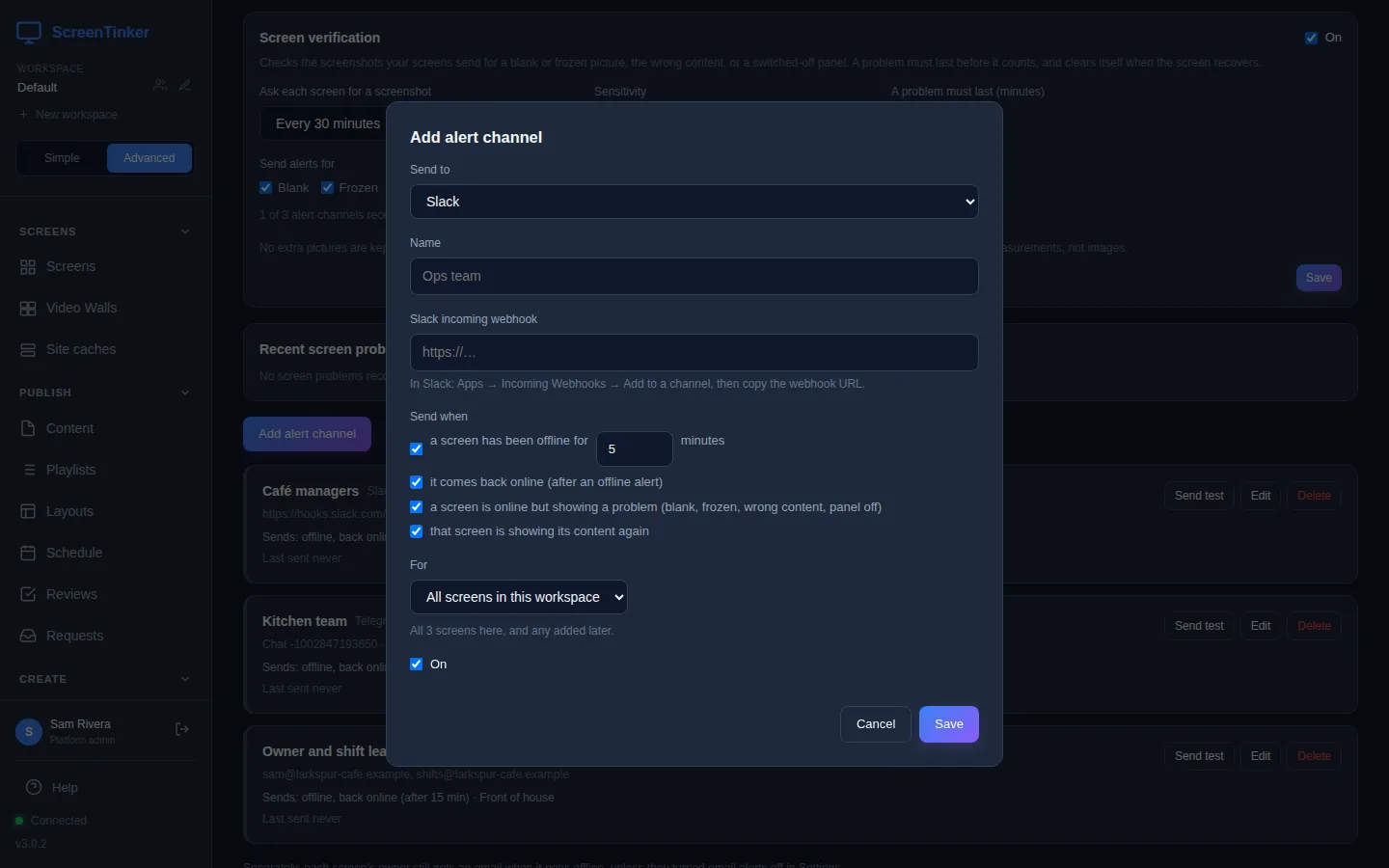1389x868 pixels.
Task: Click the pencil edit icon beside Default workspace
Action: click(x=185, y=85)
